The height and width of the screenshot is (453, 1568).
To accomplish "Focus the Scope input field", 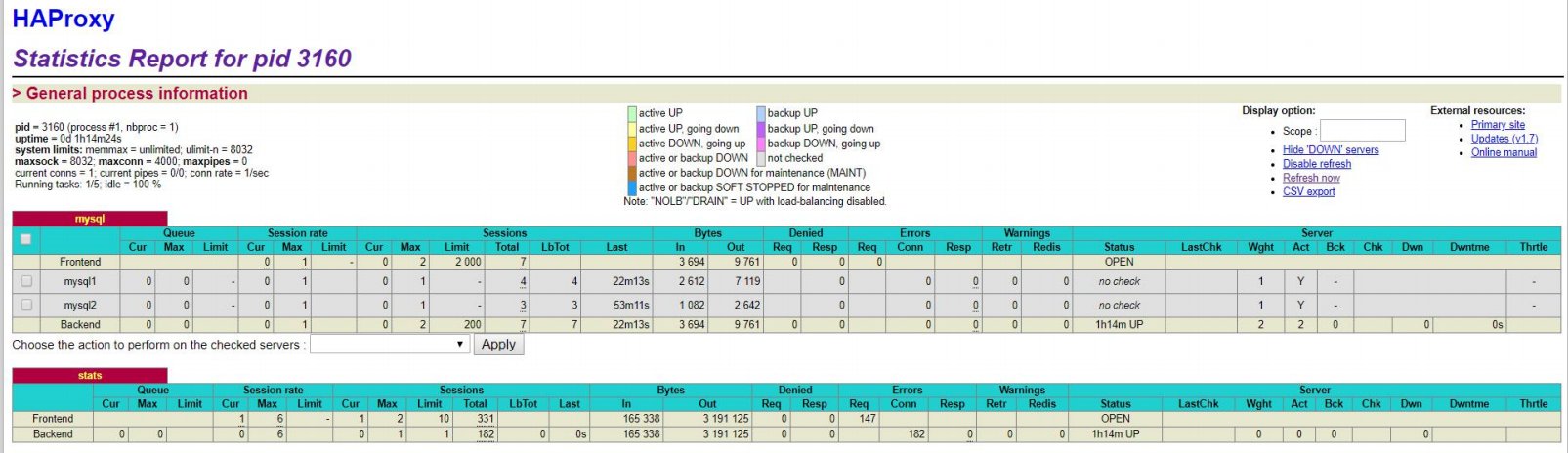I will [1363, 130].
